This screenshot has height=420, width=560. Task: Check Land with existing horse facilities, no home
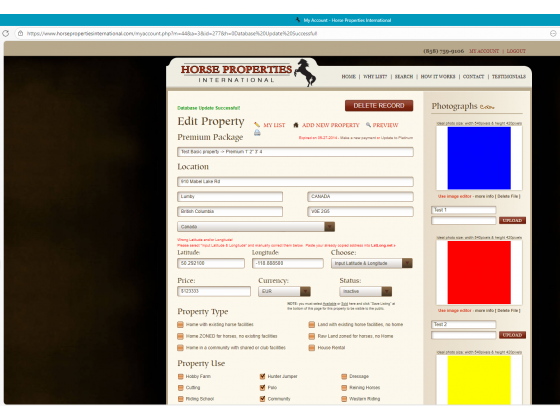pos(312,325)
